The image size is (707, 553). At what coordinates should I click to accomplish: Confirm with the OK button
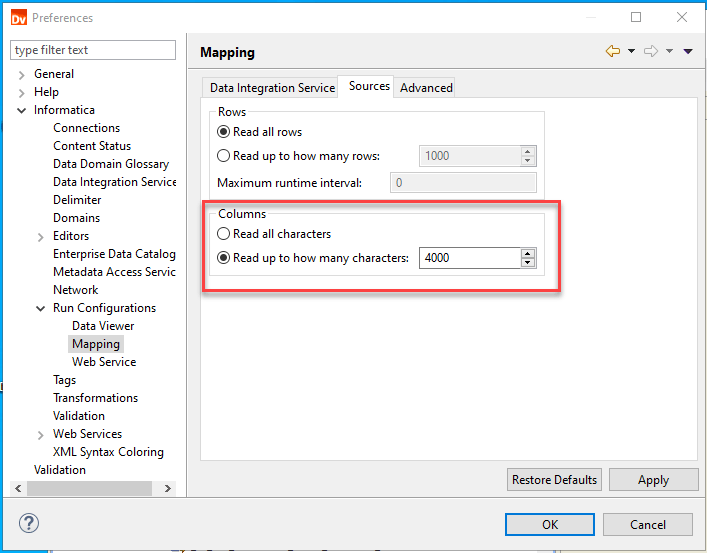[550, 525]
